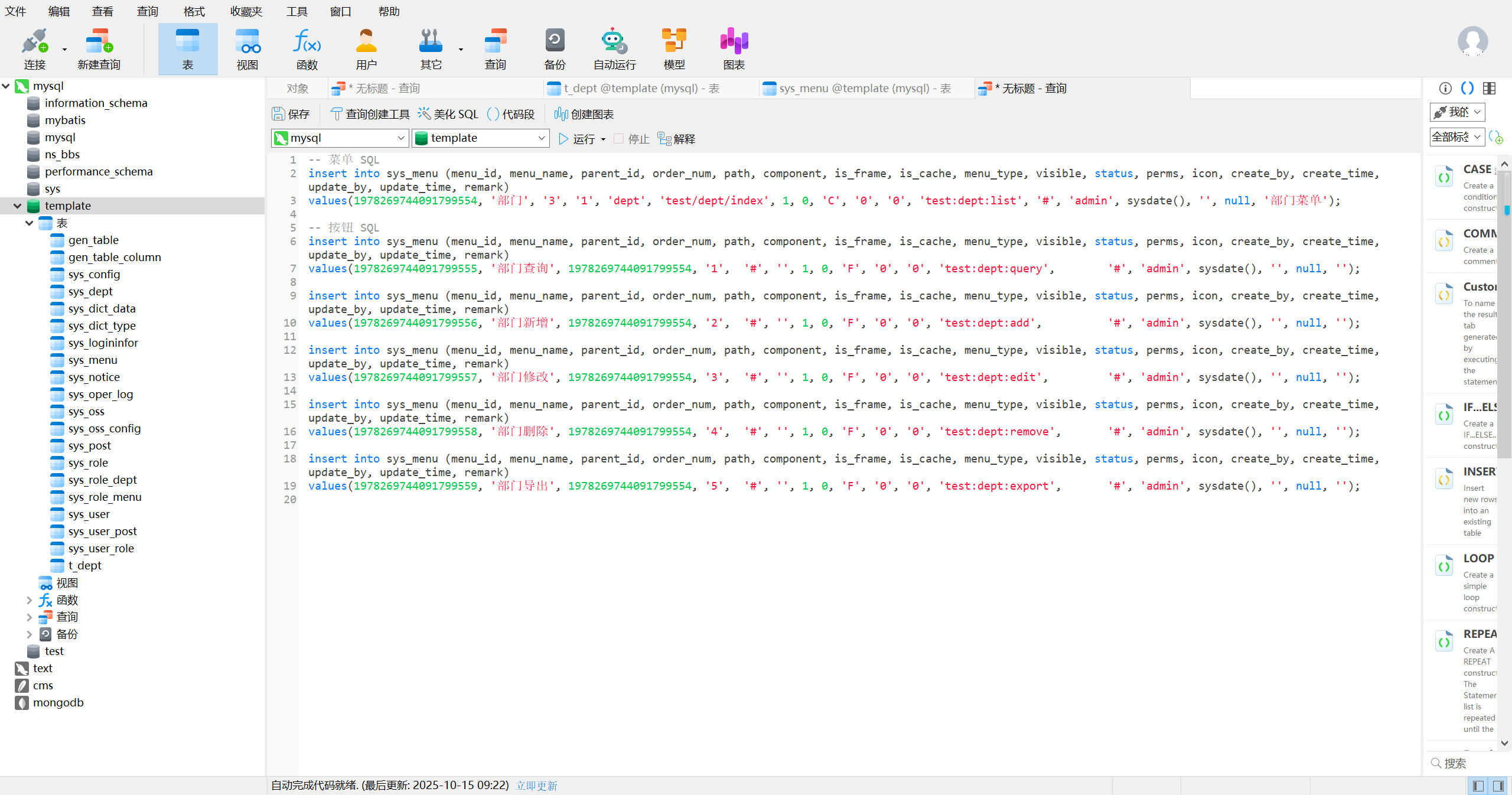
Task: Toggle the left sidebar visibility in status bar
Action: [x=1478, y=786]
